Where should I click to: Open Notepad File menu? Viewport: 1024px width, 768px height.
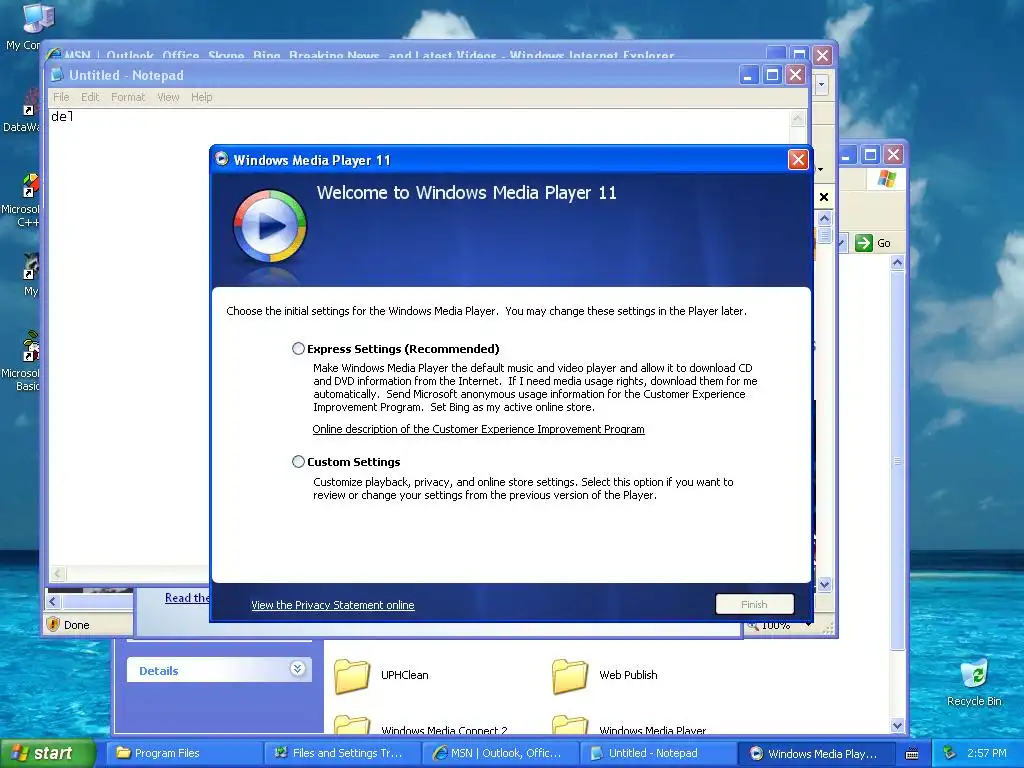(x=61, y=97)
